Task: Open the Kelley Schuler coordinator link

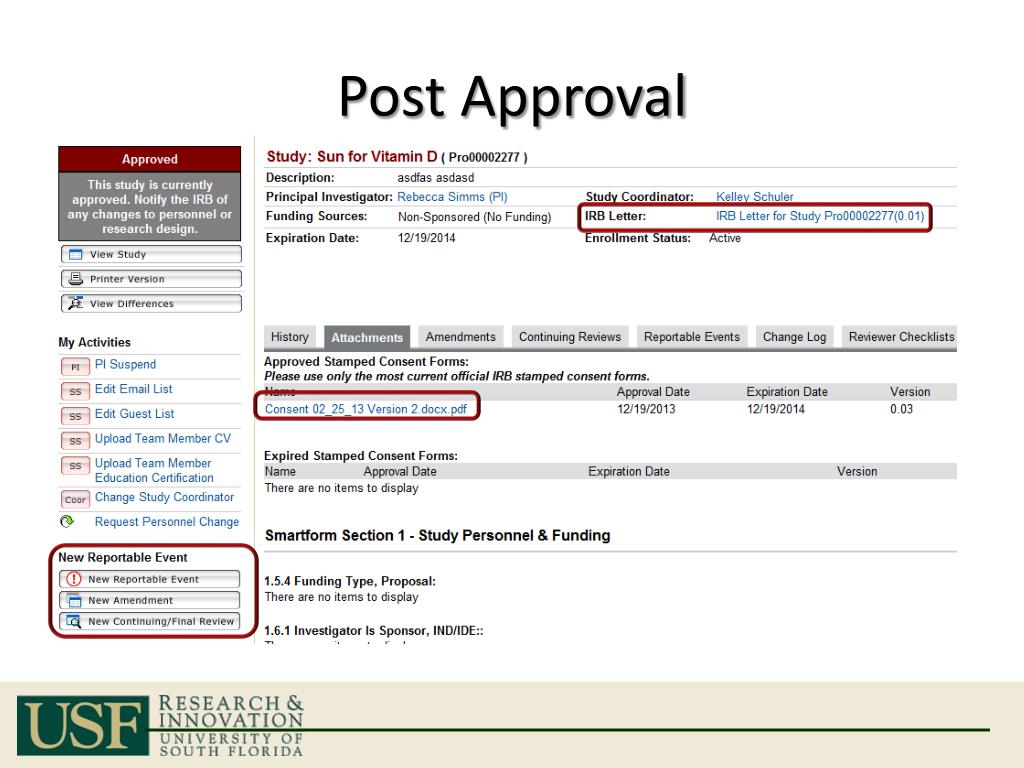Action: (755, 197)
